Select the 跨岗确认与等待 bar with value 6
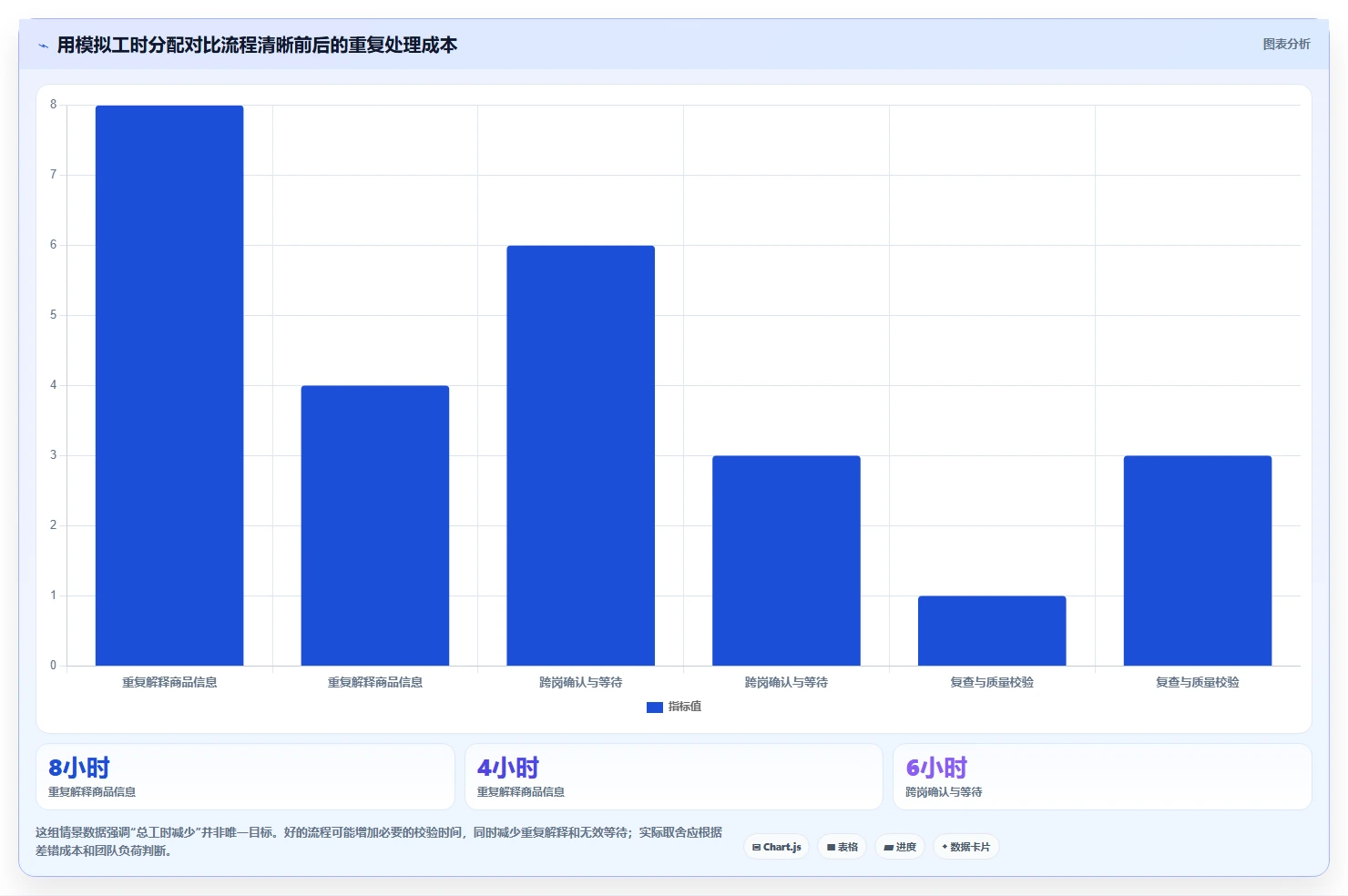This screenshot has height=896, width=1348. 581,455
